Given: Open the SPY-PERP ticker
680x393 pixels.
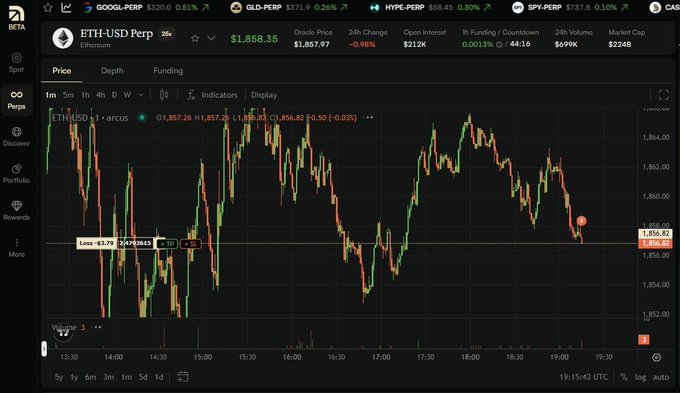Looking at the screenshot, I should coord(569,7).
